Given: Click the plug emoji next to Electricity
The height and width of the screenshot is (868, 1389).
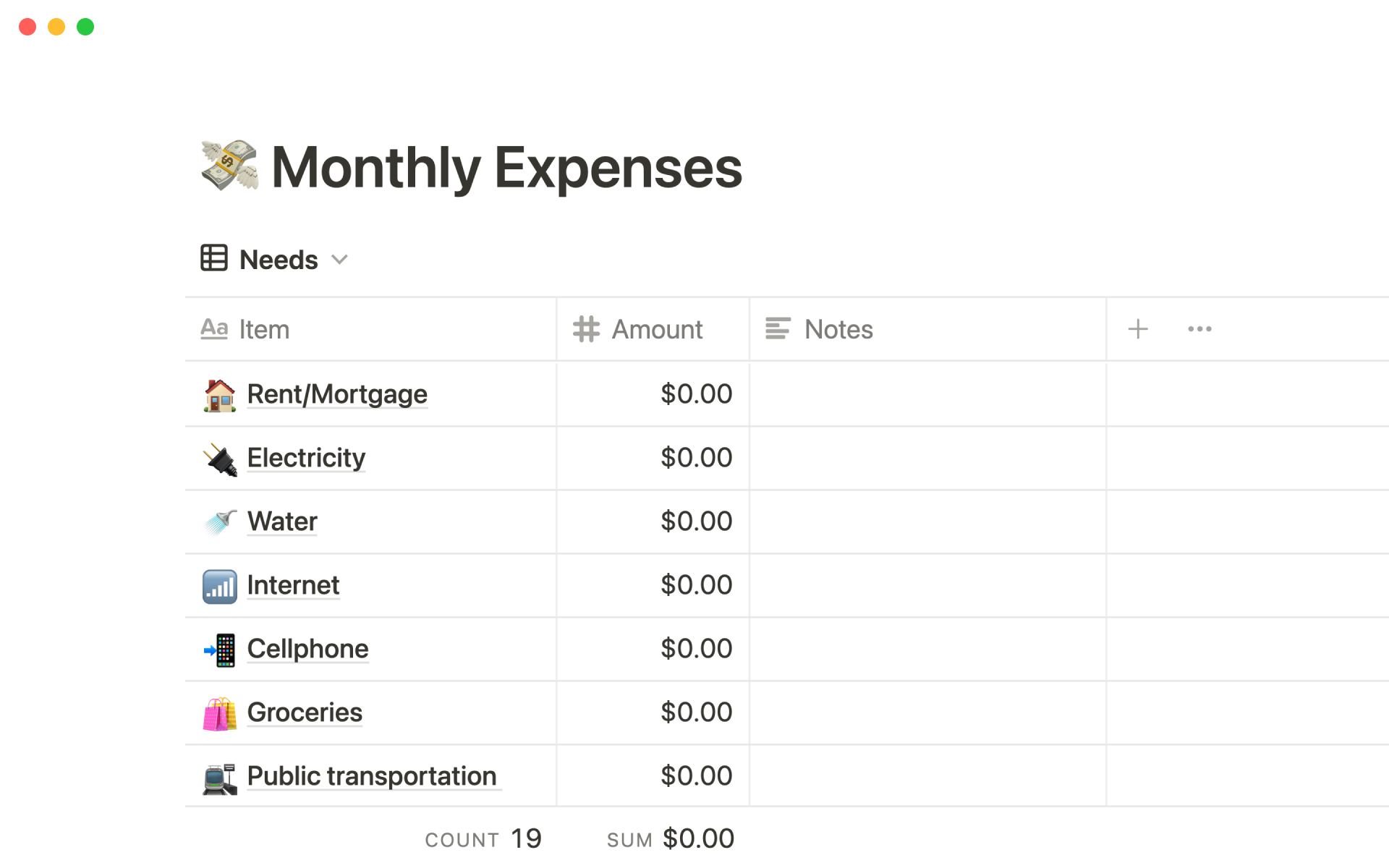Looking at the screenshot, I should coord(219,458).
